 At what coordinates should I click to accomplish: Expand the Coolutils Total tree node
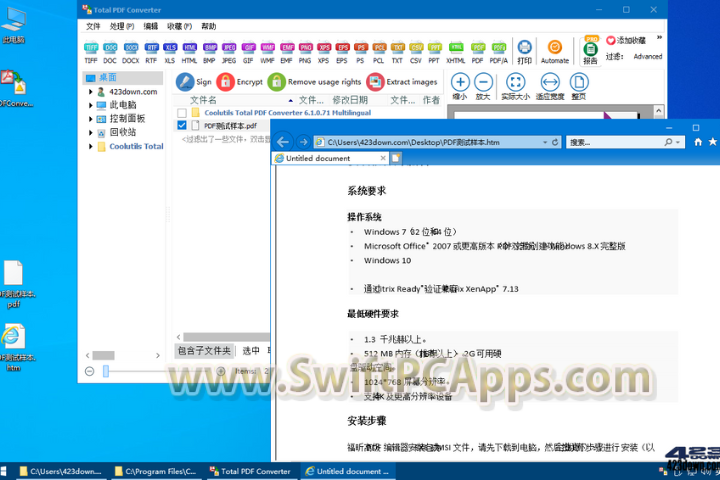90,147
